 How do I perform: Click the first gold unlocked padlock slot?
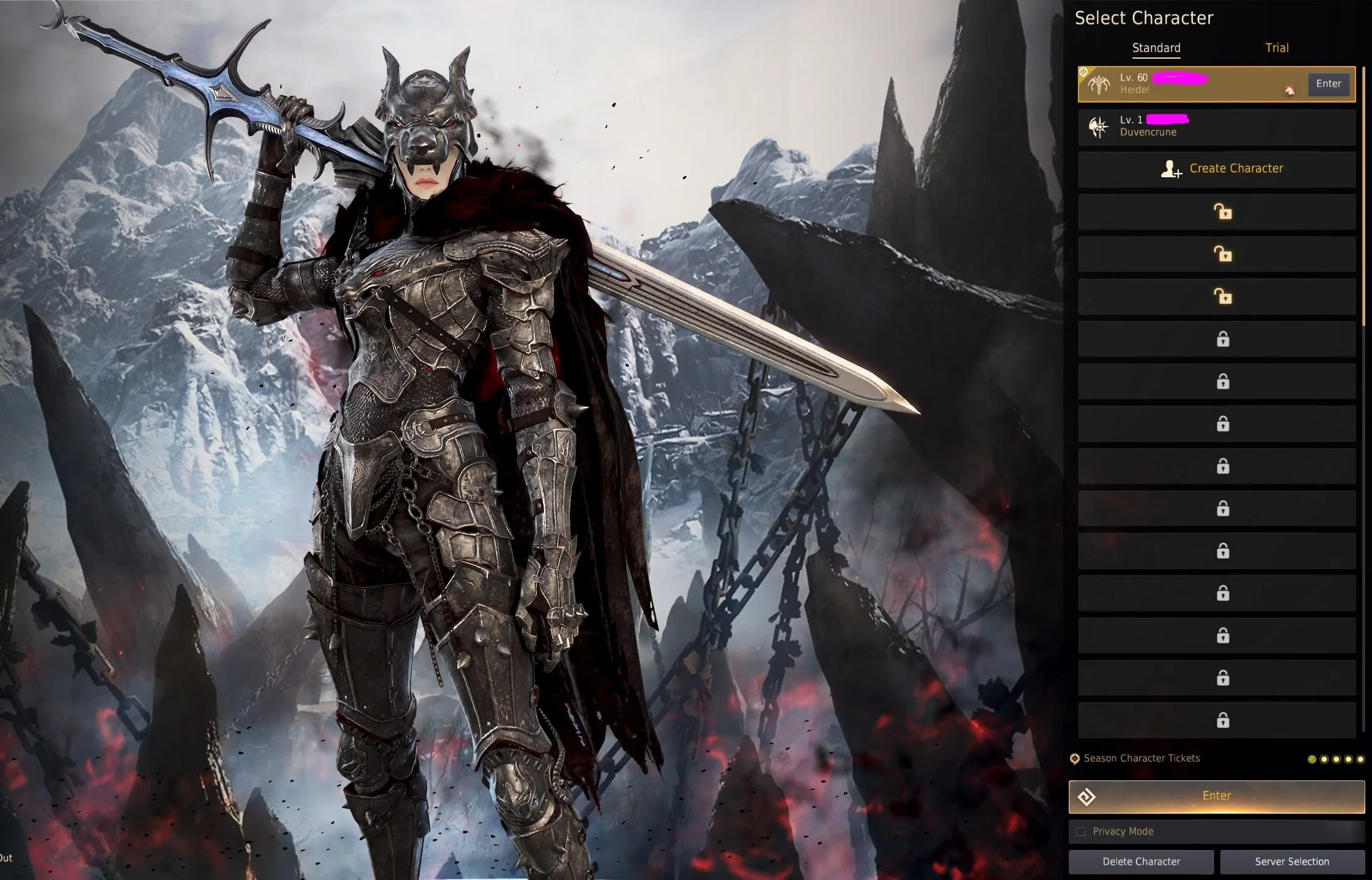[x=1222, y=212]
